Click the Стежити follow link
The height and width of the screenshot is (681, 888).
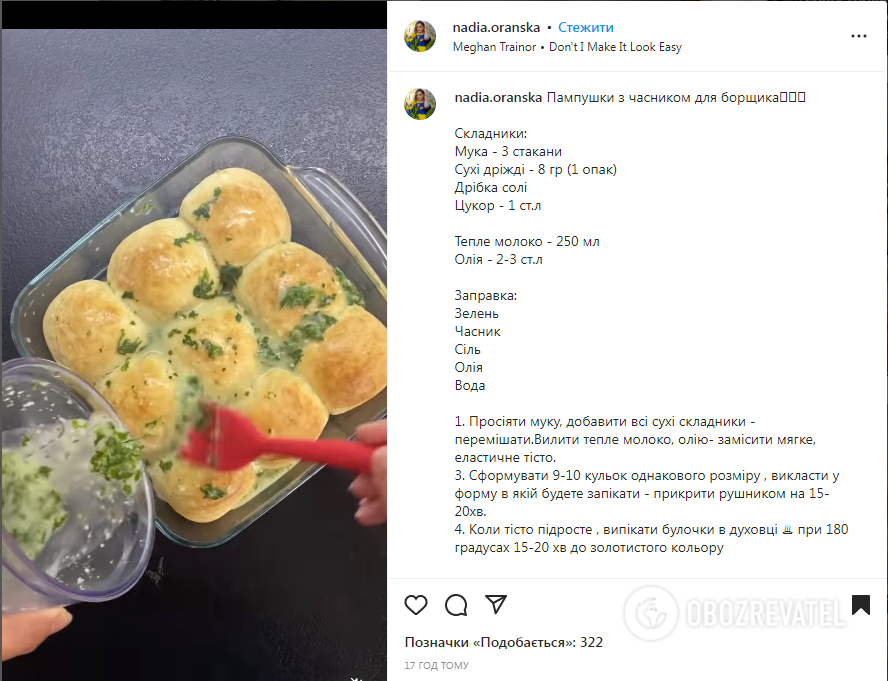pos(586,27)
